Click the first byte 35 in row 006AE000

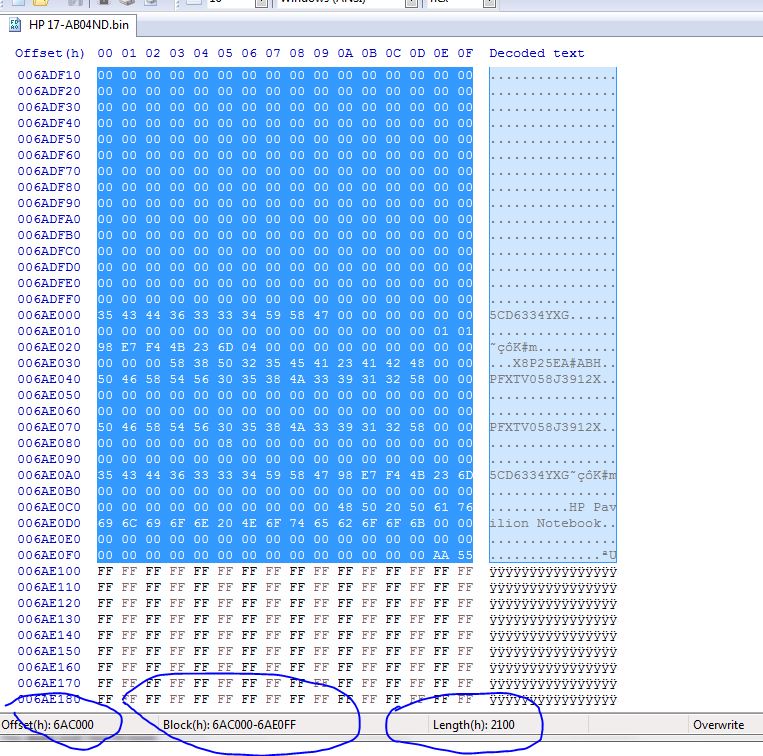[x=105, y=315]
